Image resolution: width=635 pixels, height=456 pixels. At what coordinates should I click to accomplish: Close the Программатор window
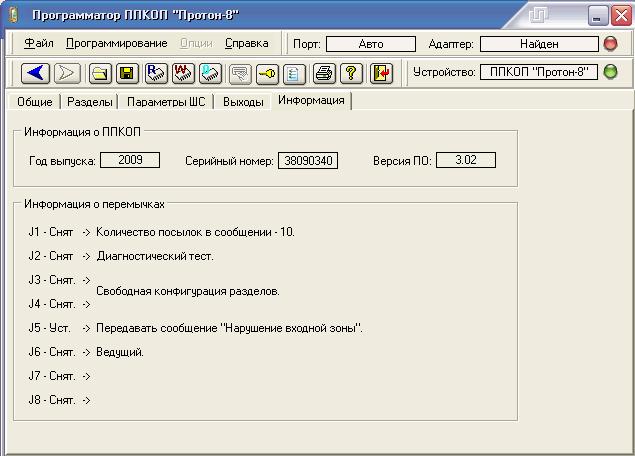point(621,16)
